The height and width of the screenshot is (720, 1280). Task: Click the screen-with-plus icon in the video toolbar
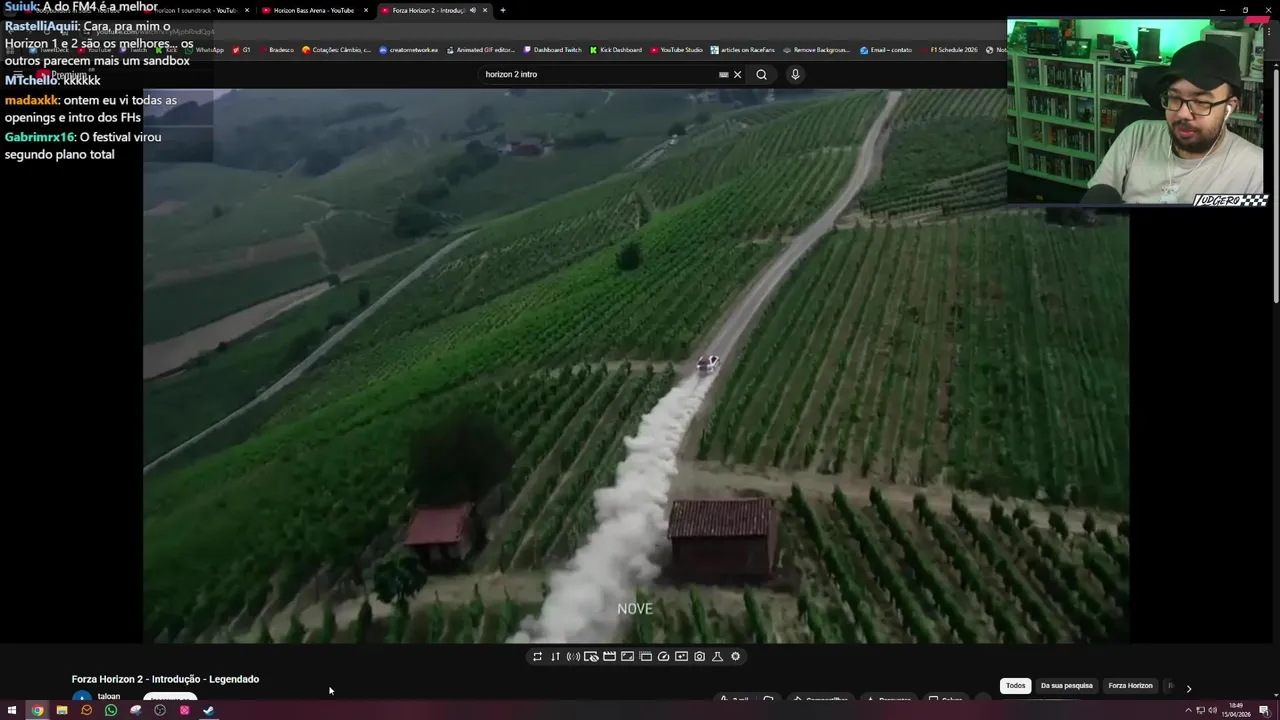681,656
